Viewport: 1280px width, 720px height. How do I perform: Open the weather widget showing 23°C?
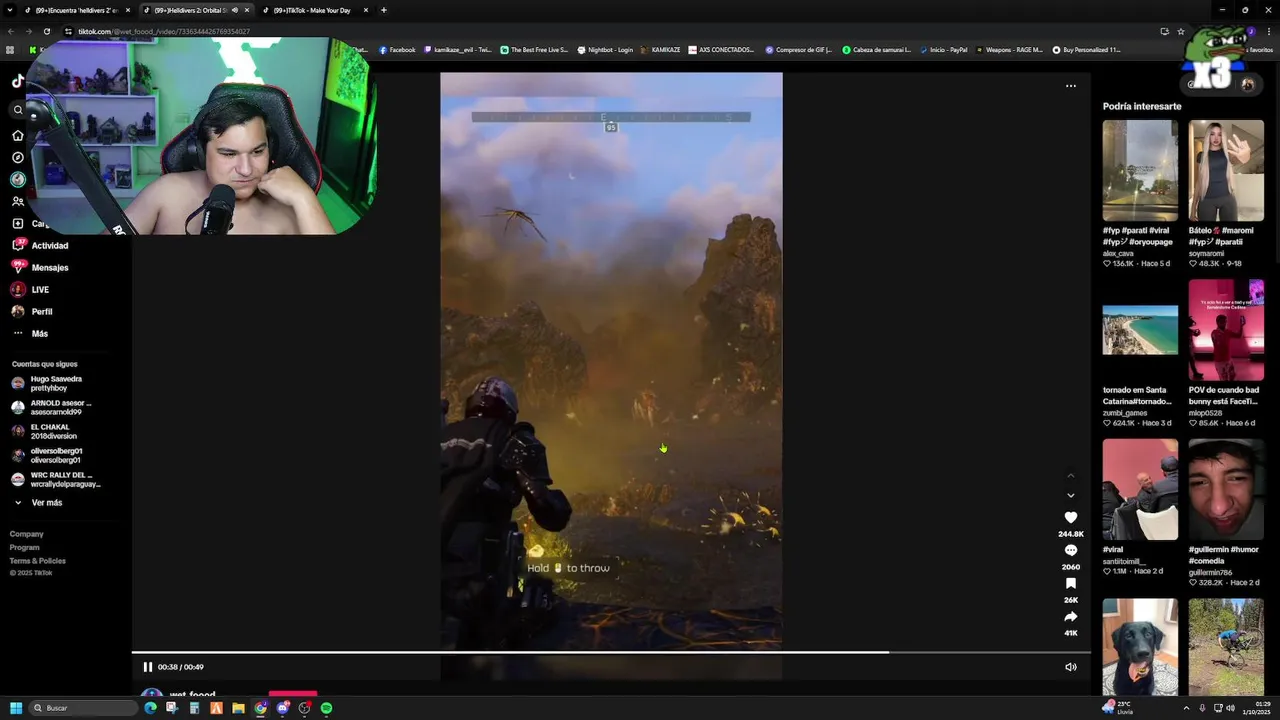pos(1118,708)
